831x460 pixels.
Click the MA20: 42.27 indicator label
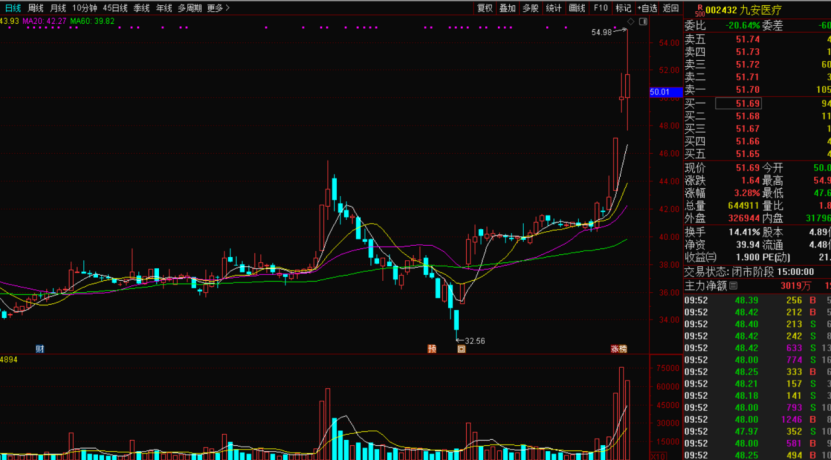point(45,21)
